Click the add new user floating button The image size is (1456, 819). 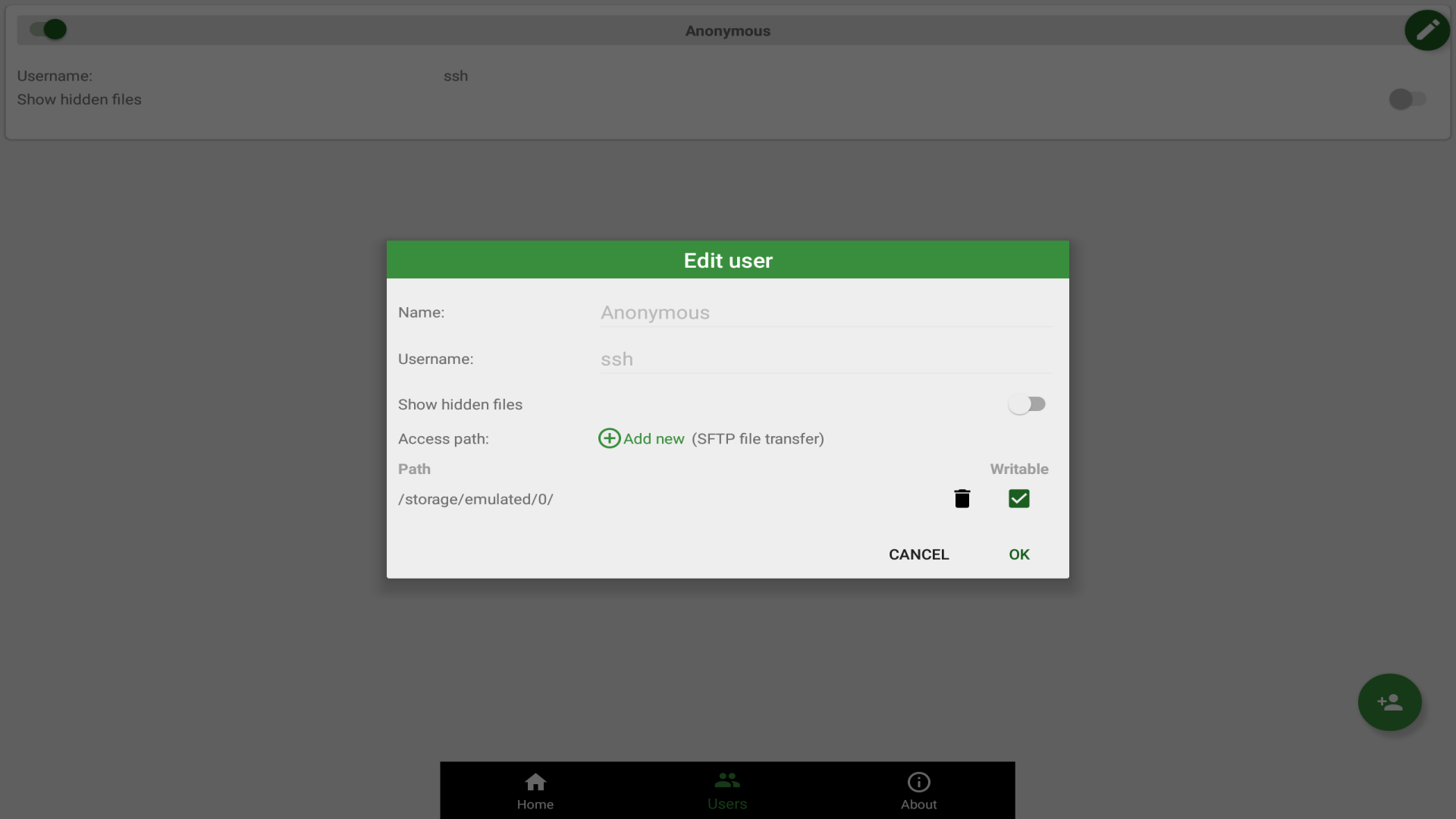pyautogui.click(x=1390, y=702)
